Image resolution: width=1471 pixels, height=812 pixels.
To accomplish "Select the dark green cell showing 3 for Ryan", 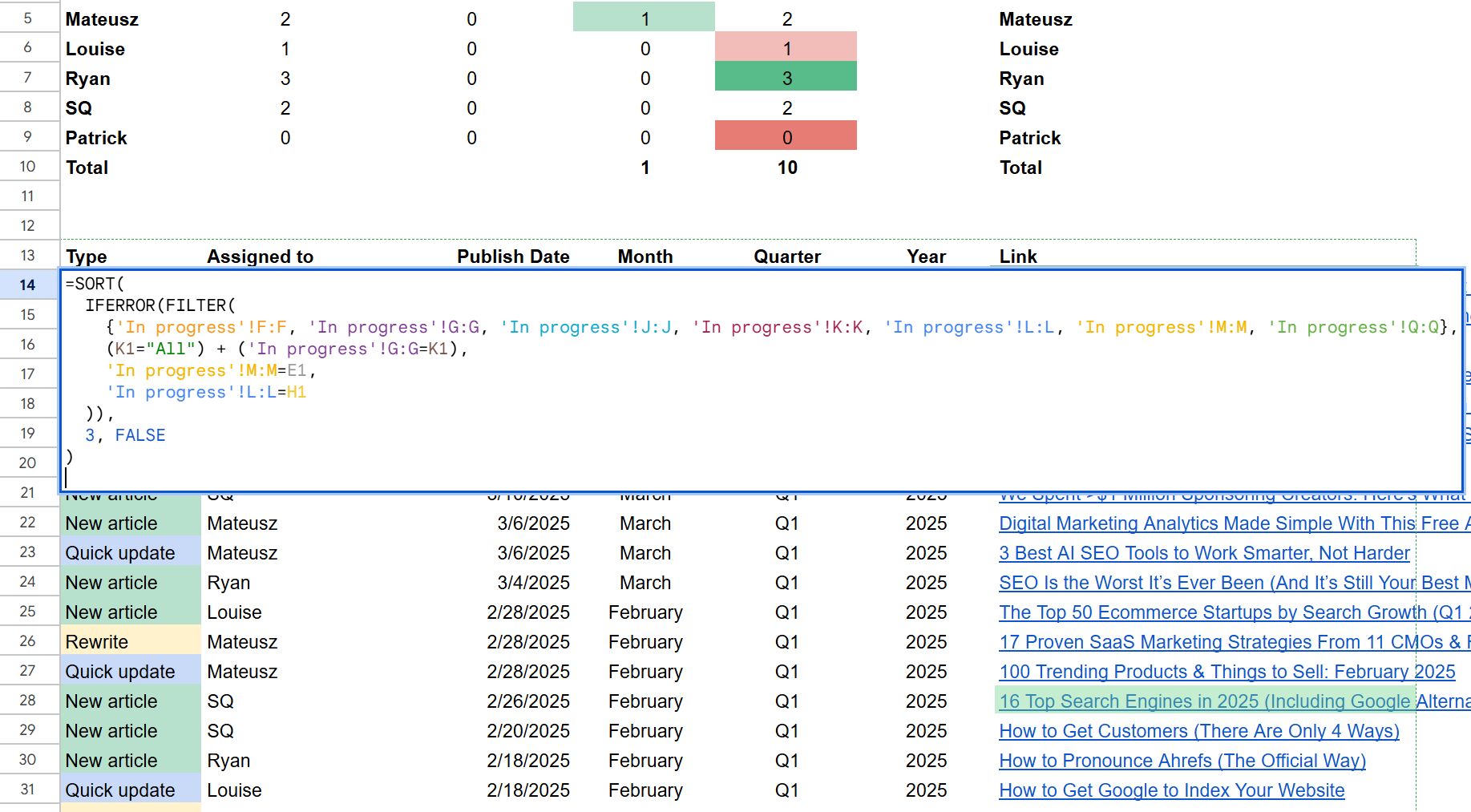I will tap(786, 79).
